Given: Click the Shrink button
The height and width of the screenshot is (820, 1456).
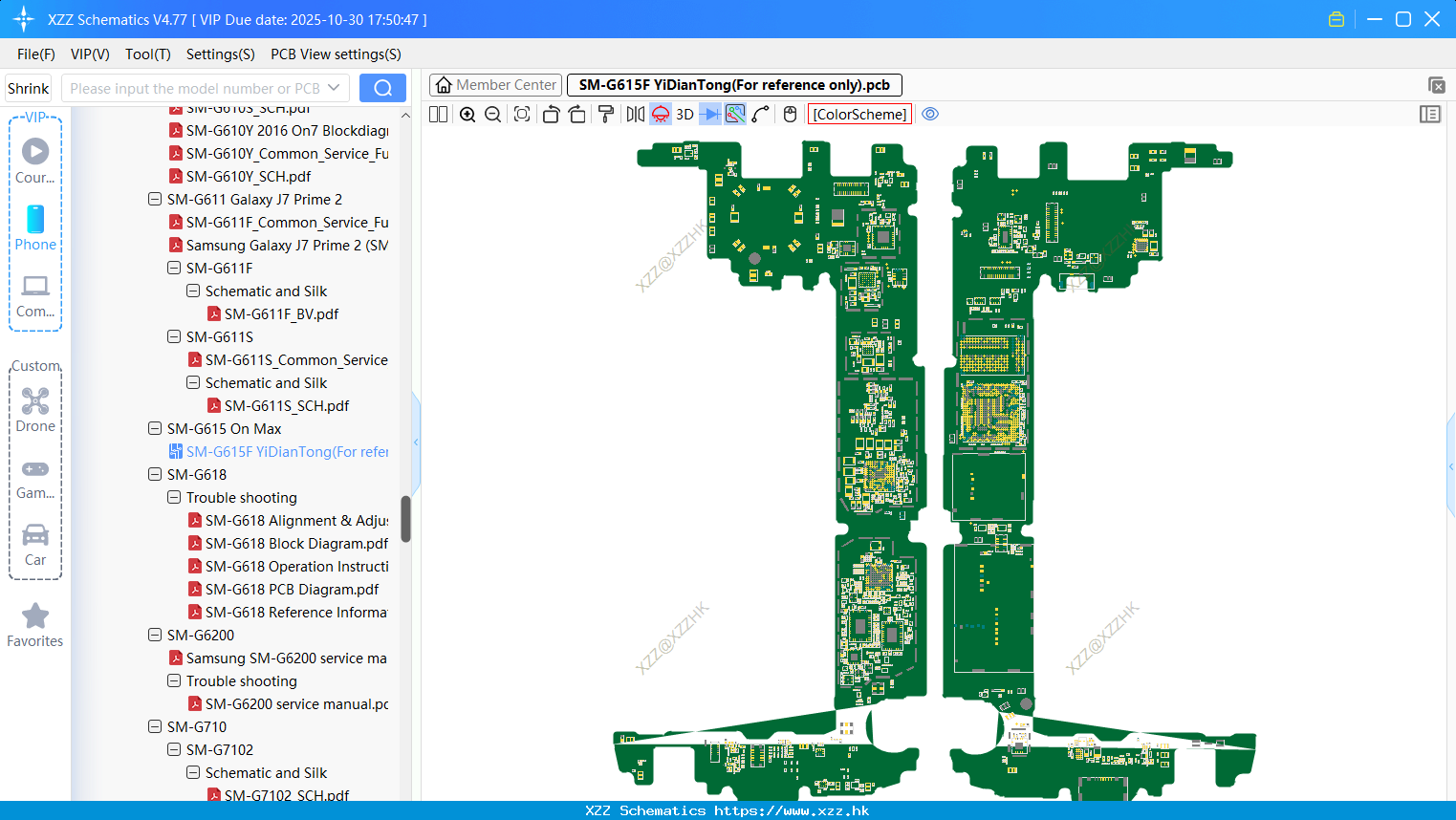Looking at the screenshot, I should (x=29, y=88).
